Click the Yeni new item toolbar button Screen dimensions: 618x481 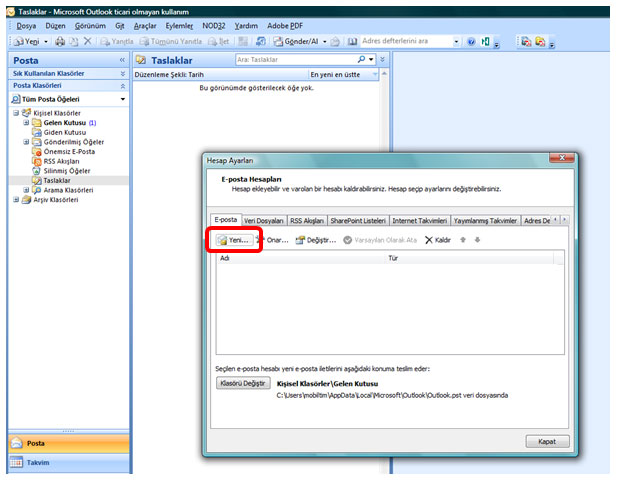click(26, 41)
